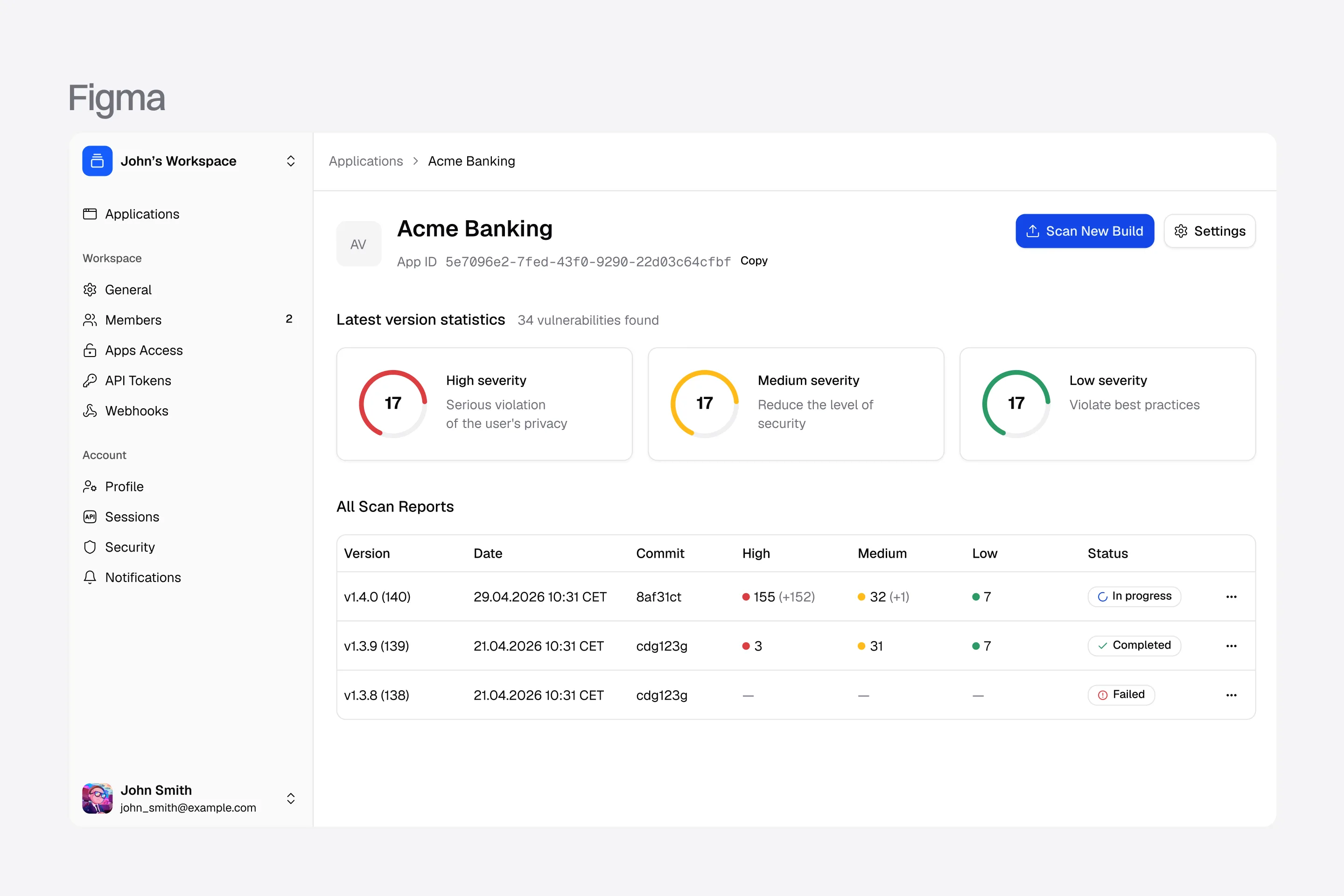Go to General workspace settings
This screenshot has height=896, width=1344.
(x=128, y=290)
